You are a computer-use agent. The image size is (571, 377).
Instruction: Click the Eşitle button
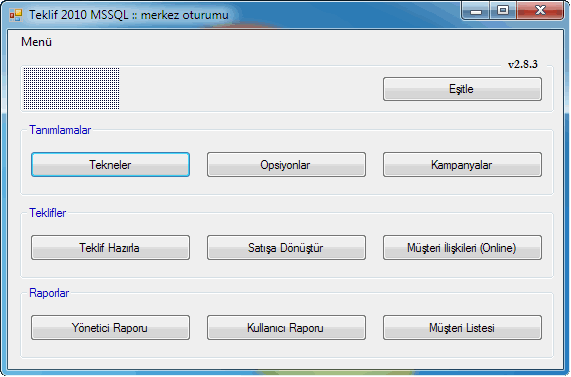462,89
